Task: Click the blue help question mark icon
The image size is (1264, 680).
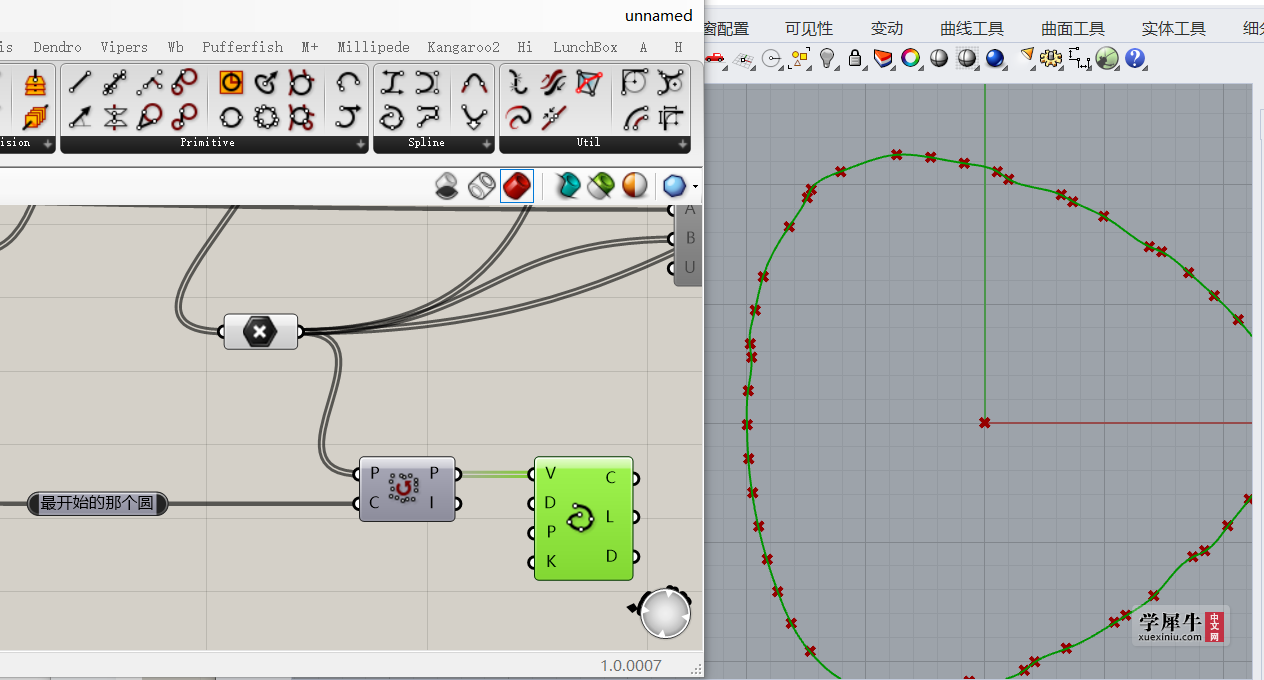Action: (1134, 59)
